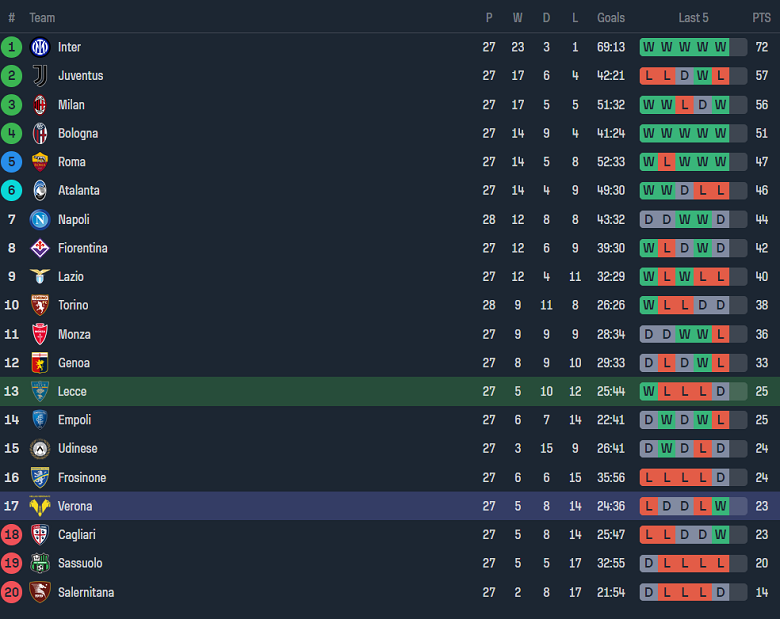This screenshot has width=780, height=619.
Task: Click the position 5 blue badge for Roma
Action: pyautogui.click(x=12, y=162)
